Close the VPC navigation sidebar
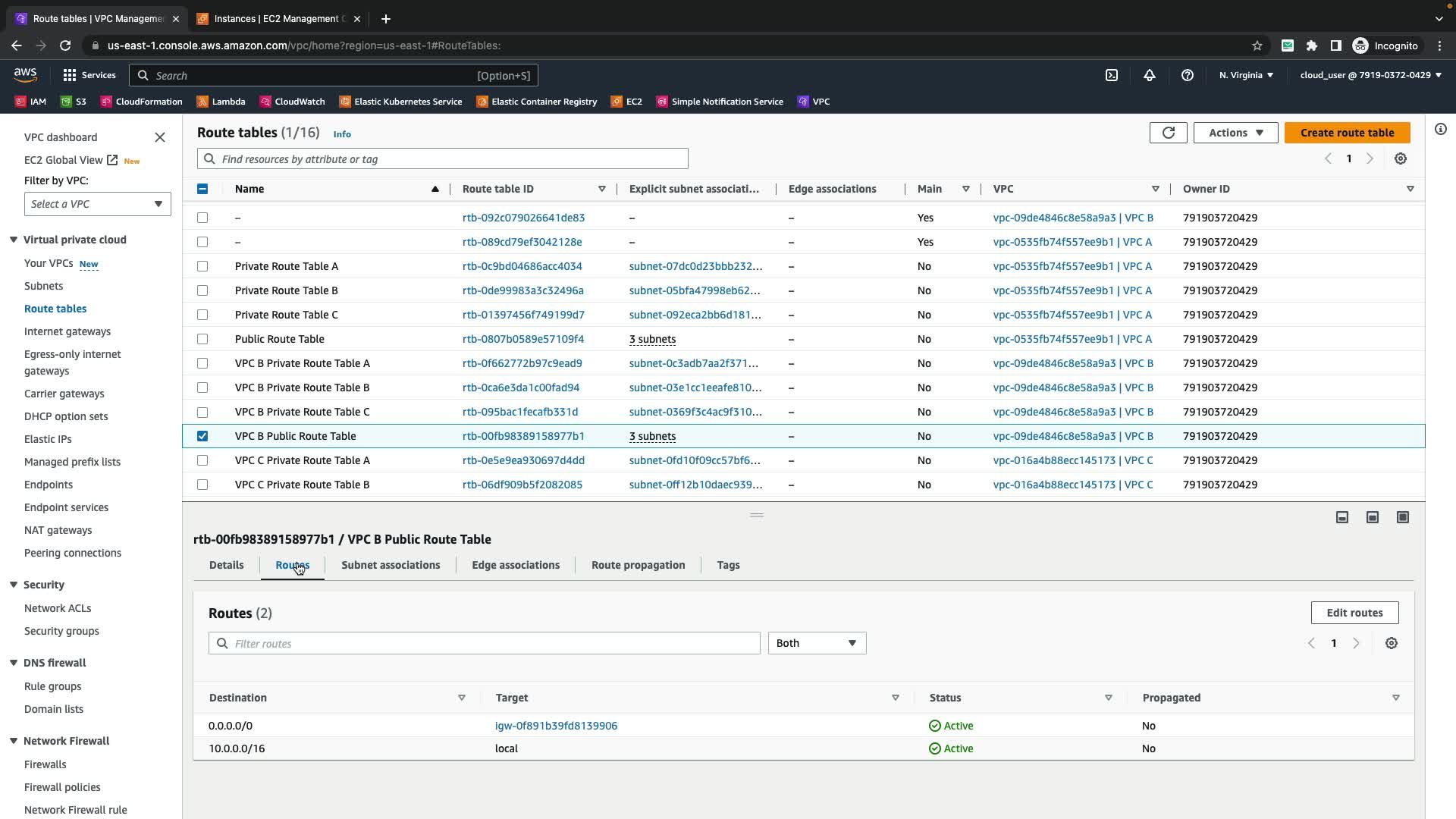 point(160,137)
